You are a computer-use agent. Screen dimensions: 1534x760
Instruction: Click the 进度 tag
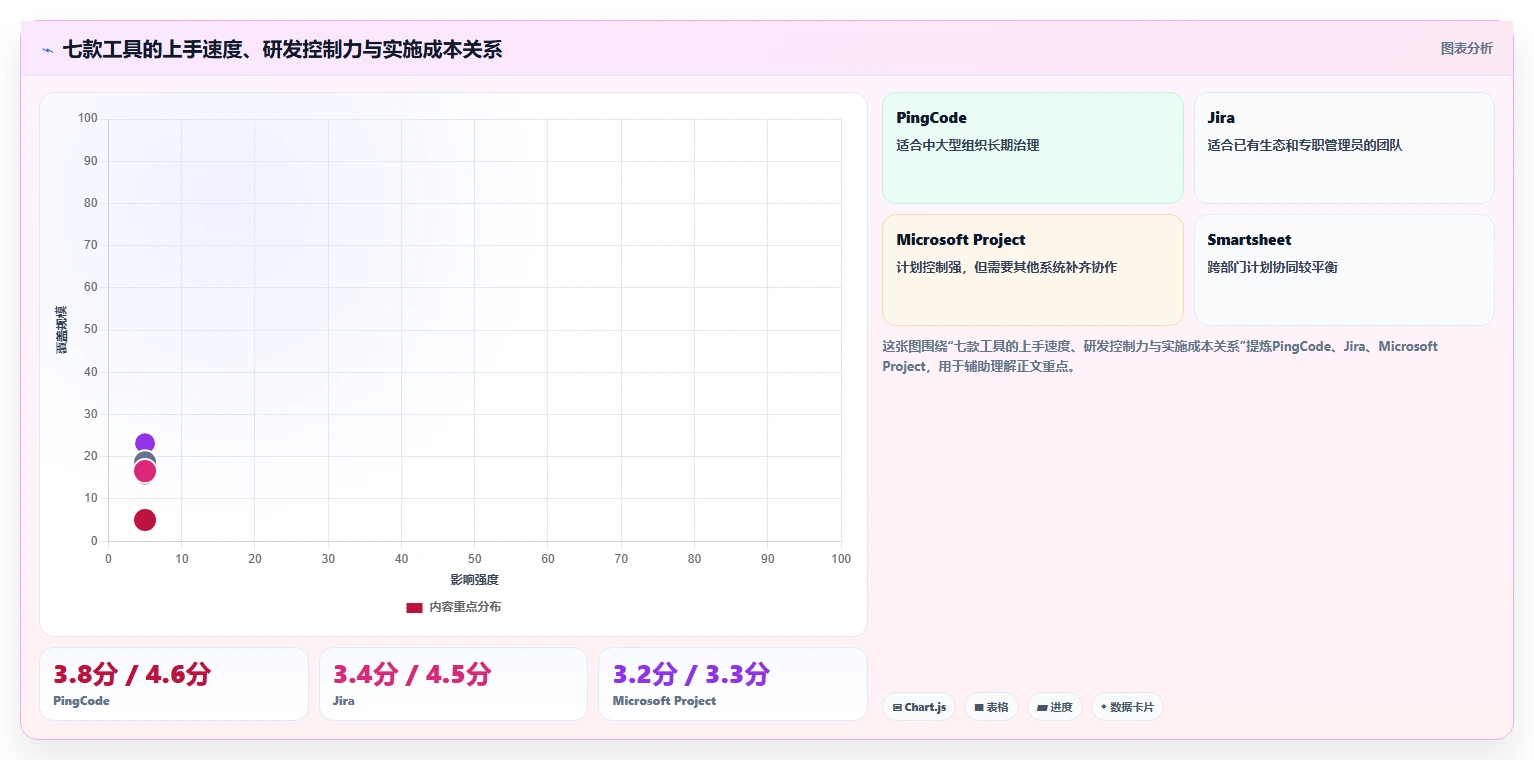tap(1054, 707)
